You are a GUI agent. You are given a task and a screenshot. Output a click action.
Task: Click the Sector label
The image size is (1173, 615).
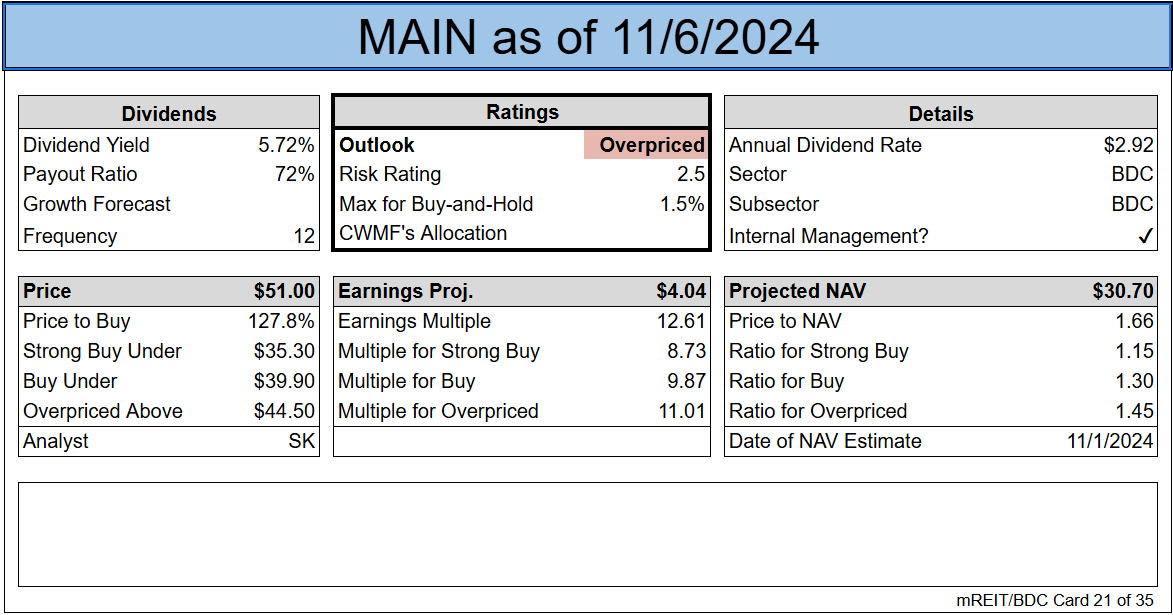click(758, 174)
